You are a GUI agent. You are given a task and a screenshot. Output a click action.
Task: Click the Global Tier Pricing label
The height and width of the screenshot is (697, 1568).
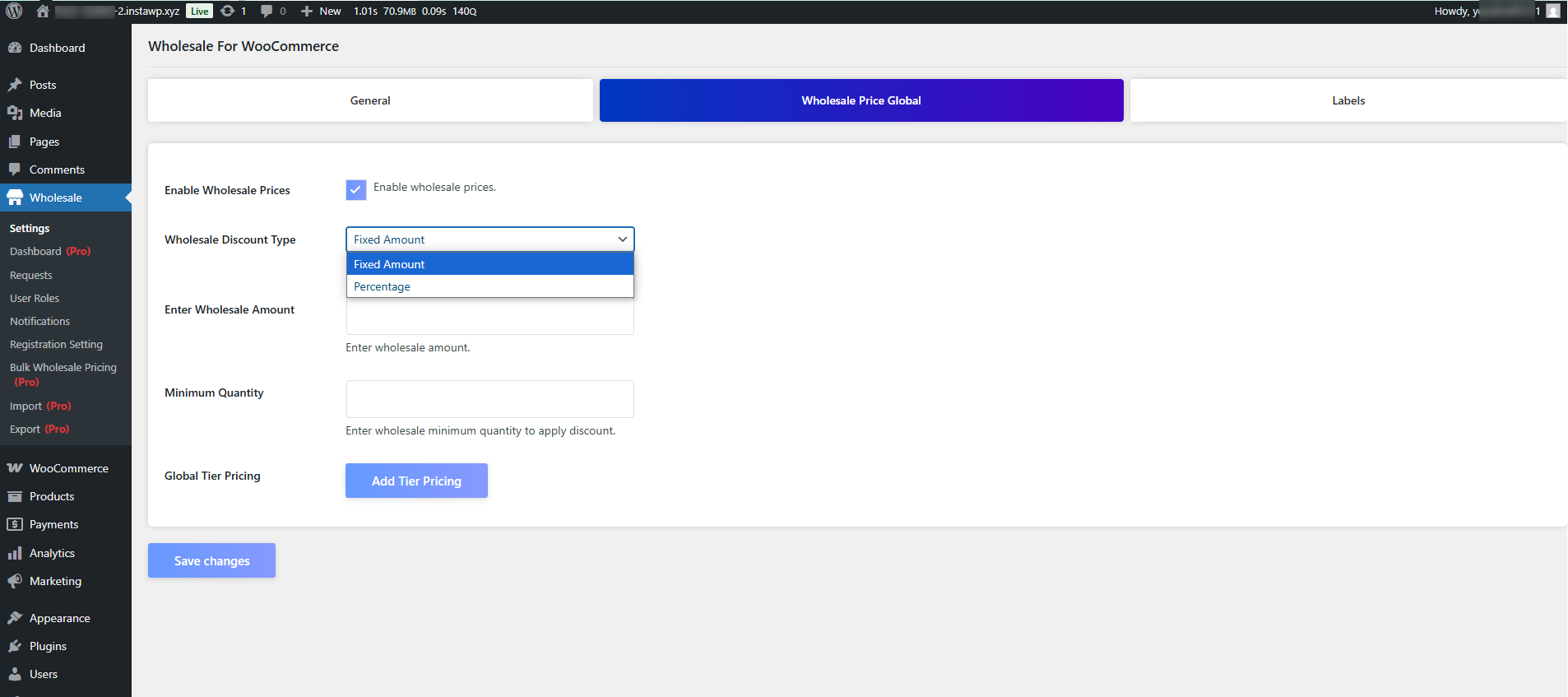(212, 476)
